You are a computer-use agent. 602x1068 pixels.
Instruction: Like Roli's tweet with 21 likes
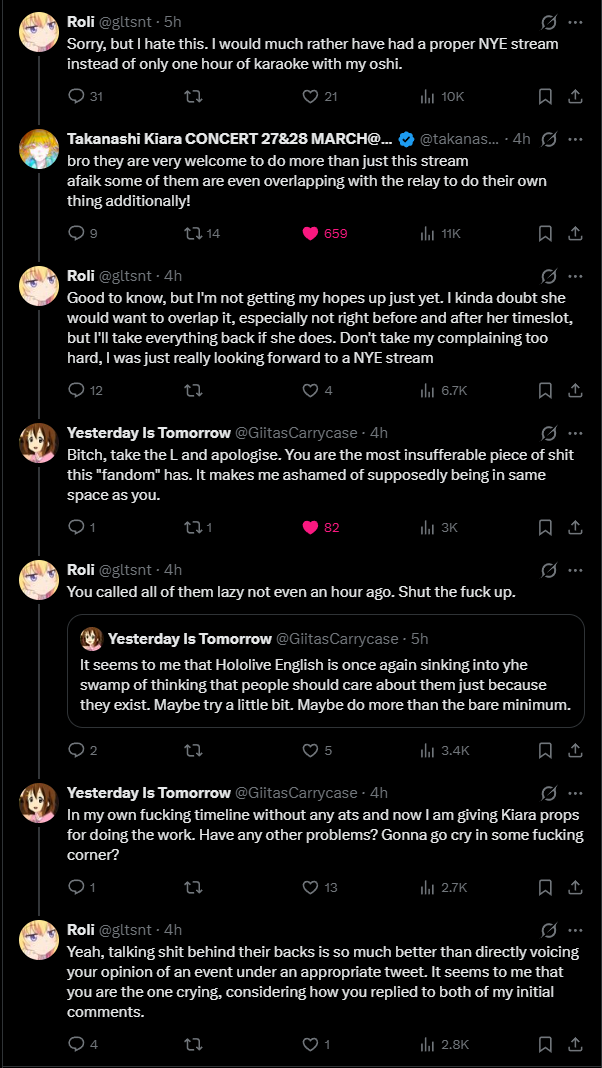(x=310, y=96)
